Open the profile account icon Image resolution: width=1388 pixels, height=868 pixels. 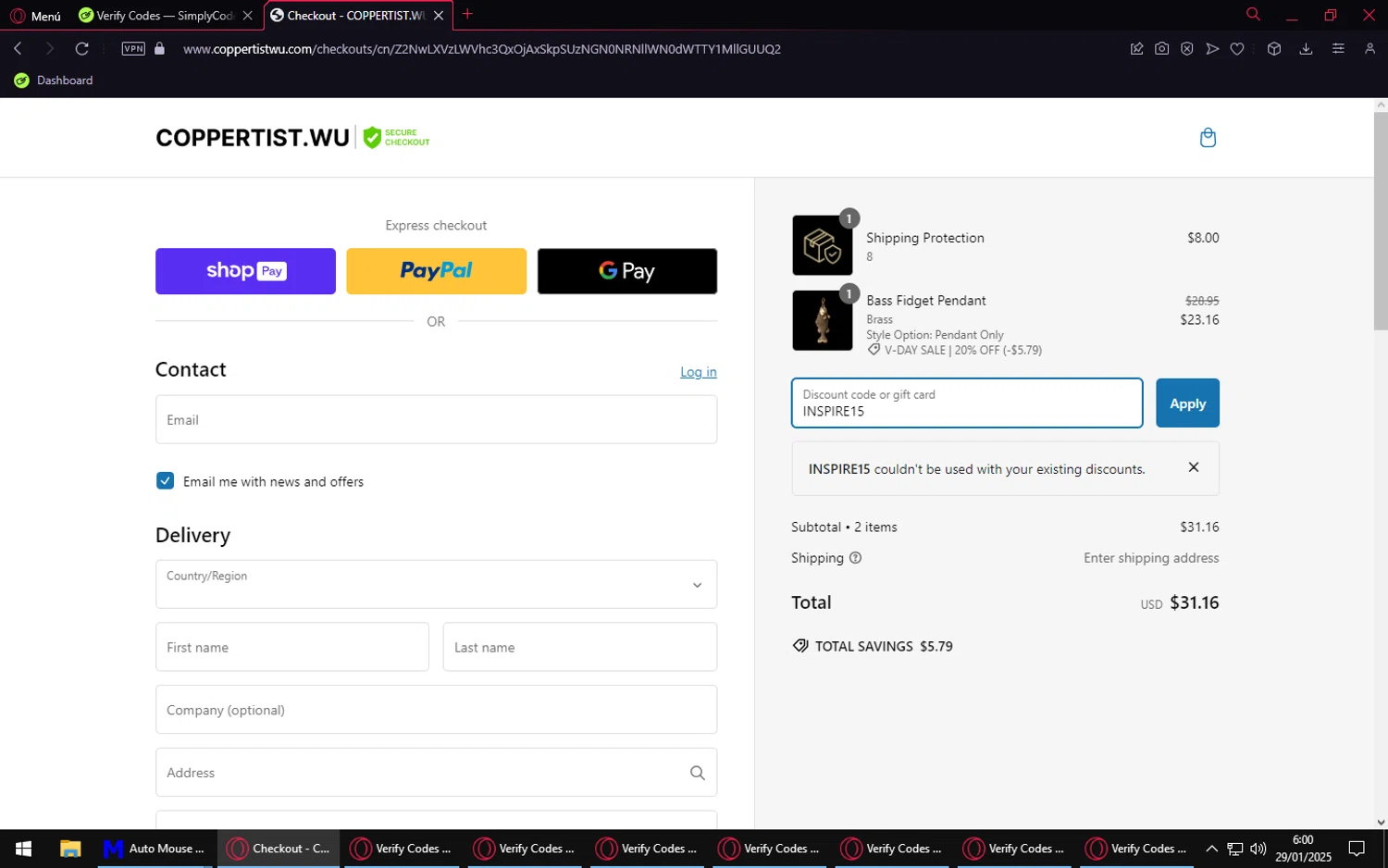click(1369, 49)
